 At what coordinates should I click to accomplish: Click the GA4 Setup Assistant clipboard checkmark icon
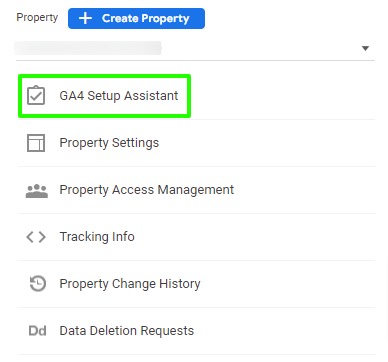coord(36,96)
